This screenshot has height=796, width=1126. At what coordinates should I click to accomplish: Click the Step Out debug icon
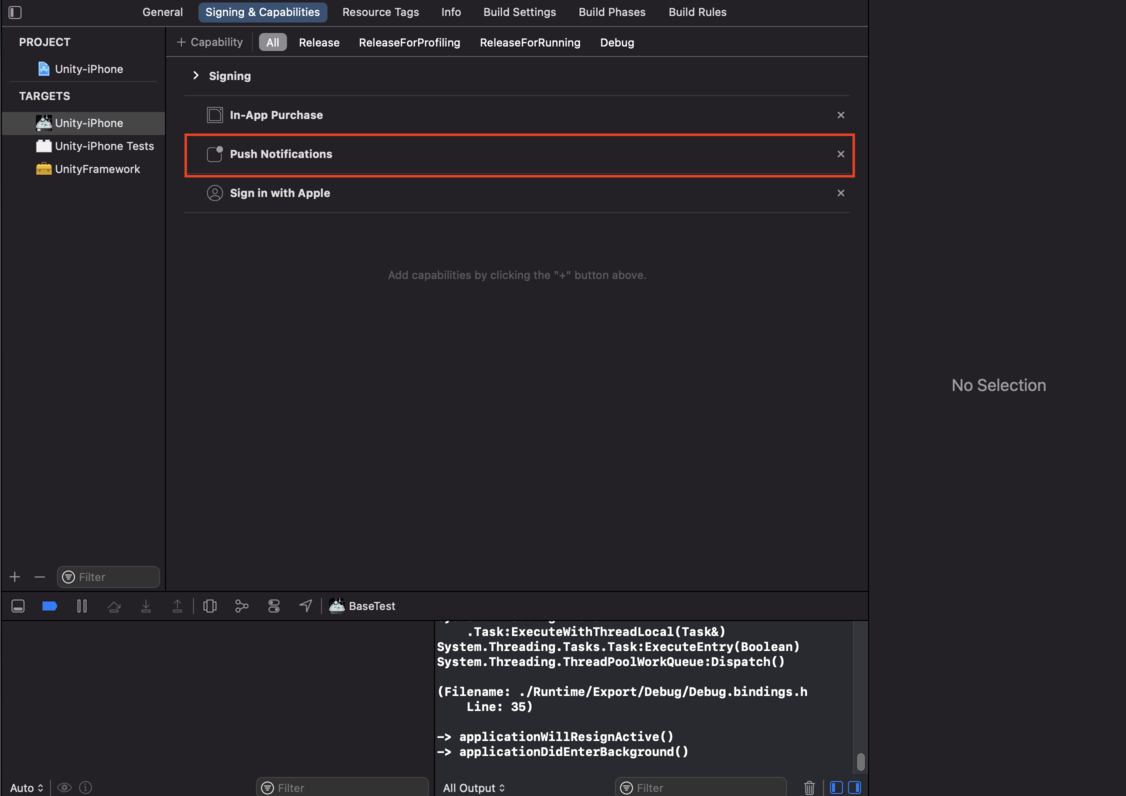click(x=177, y=606)
